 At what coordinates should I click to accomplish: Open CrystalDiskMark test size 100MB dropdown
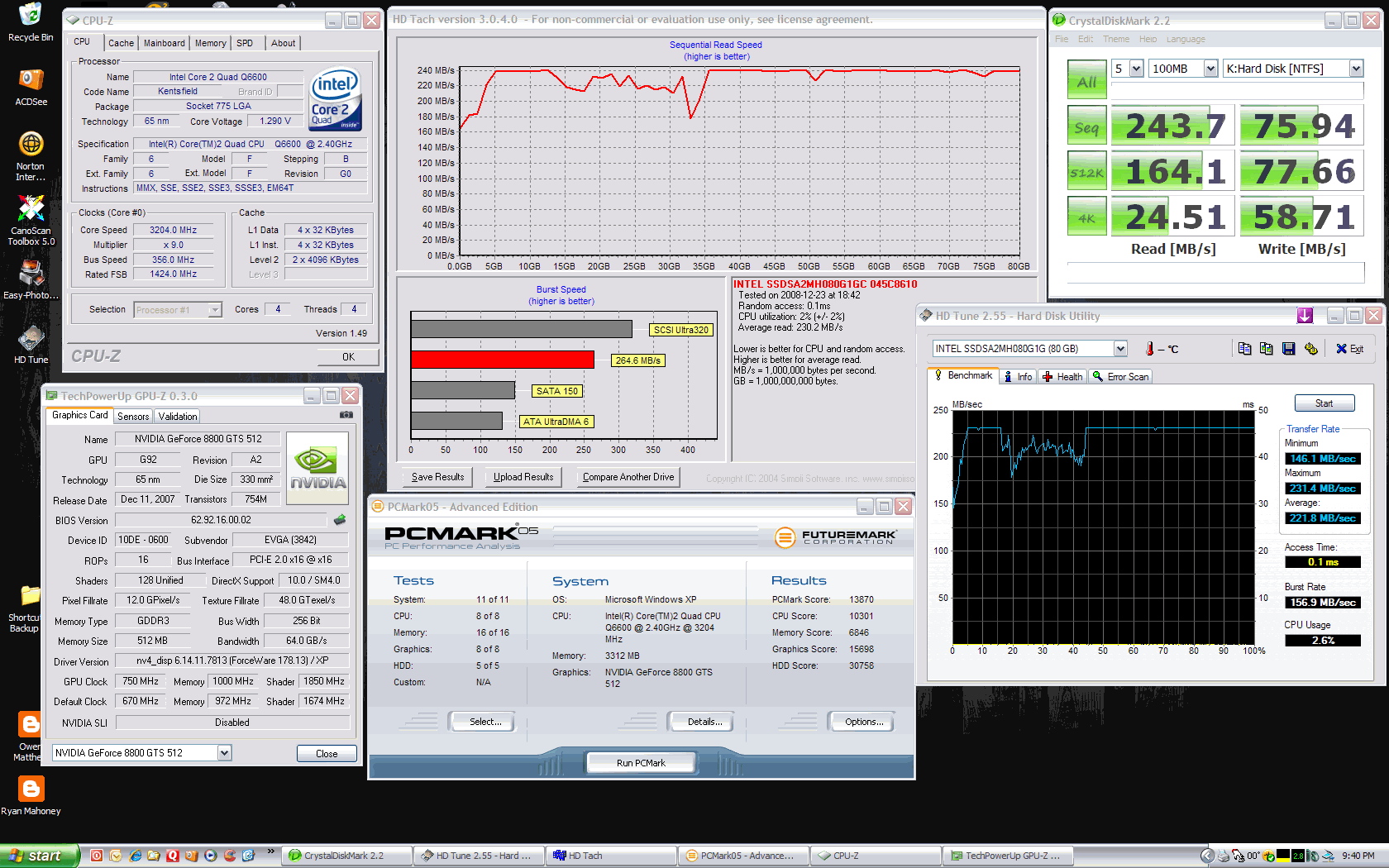[1210, 69]
